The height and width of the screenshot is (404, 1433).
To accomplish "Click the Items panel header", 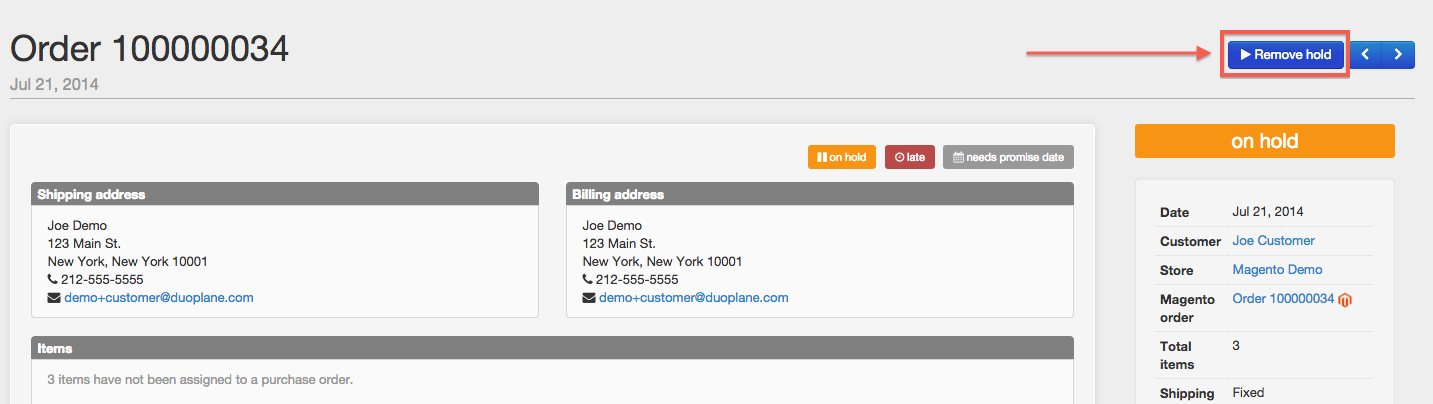I will coord(552,348).
